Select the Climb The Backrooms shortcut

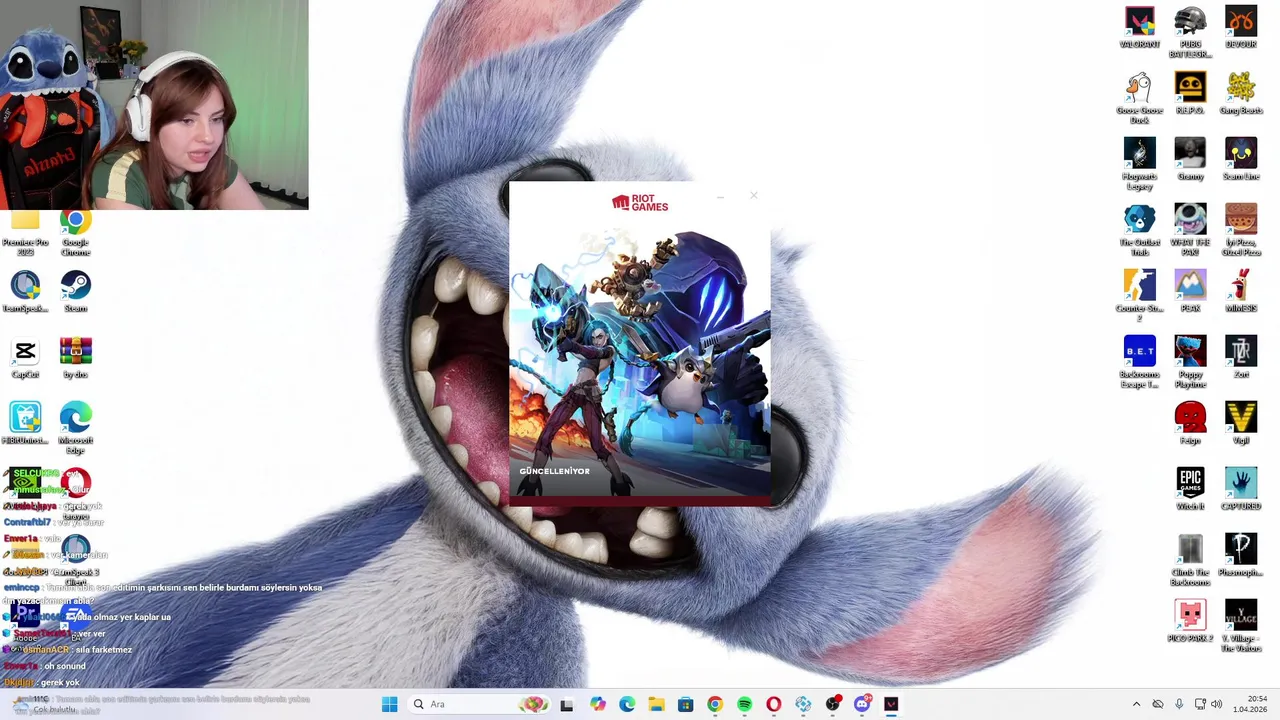(1190, 560)
